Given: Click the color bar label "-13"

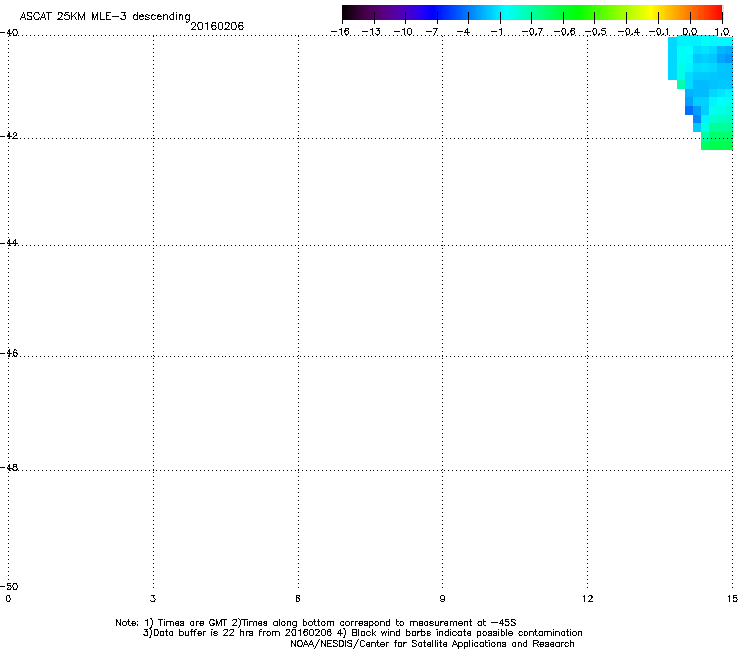Looking at the screenshot, I should click(371, 32).
